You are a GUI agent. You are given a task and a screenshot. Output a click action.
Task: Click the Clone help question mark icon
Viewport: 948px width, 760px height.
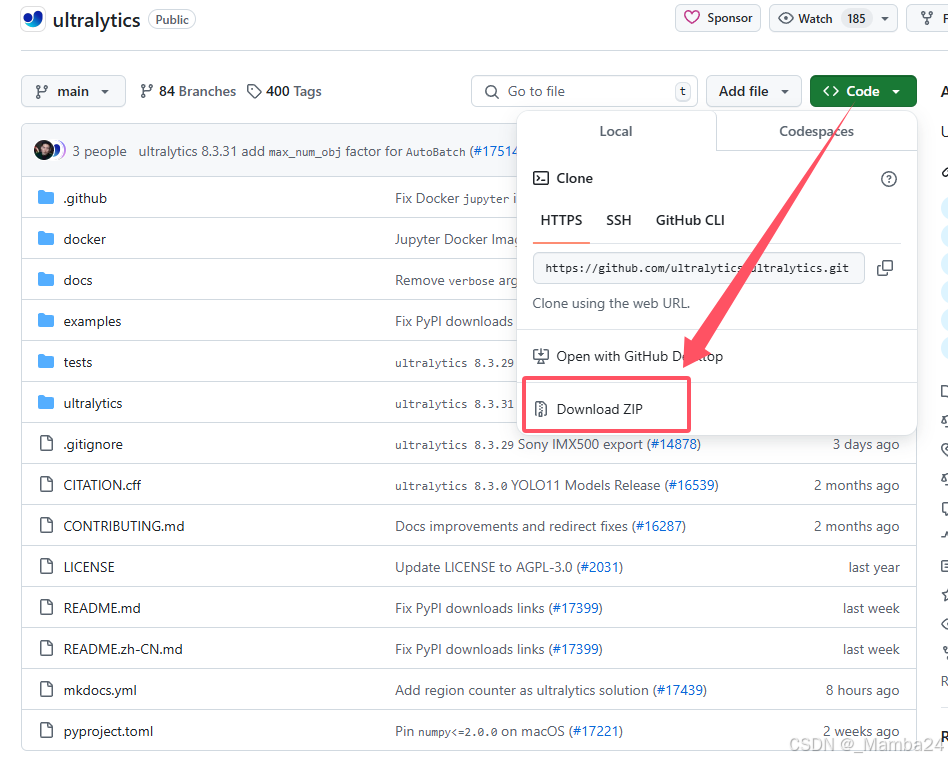(x=889, y=179)
